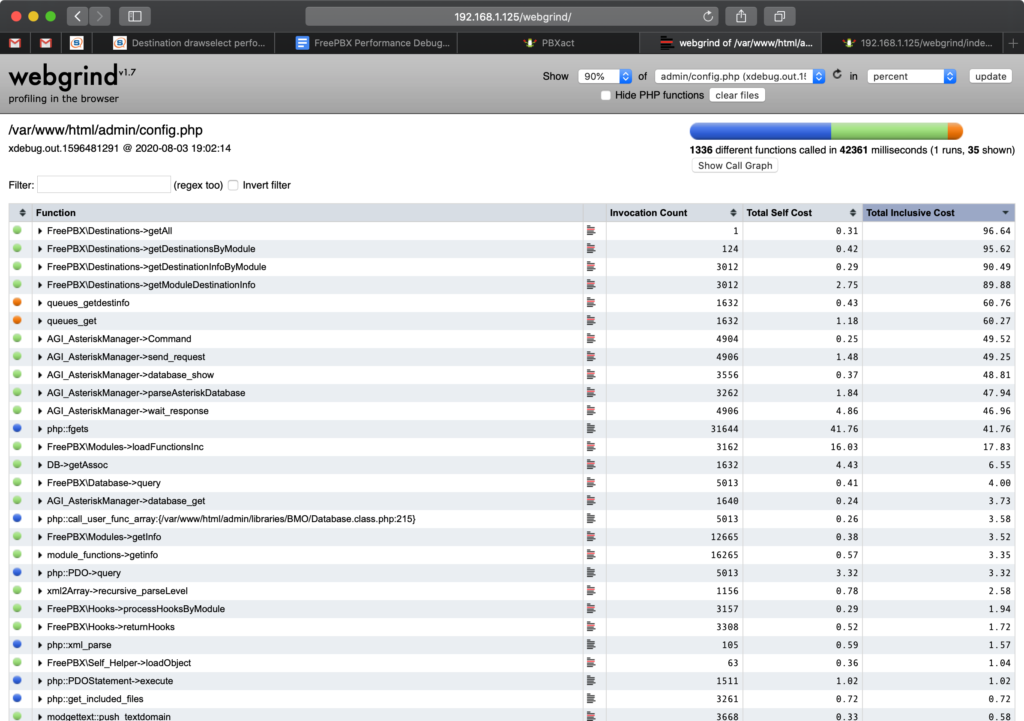Open the xdebug output file dropdown
The width and height of the screenshot is (1024, 721).
[738, 76]
